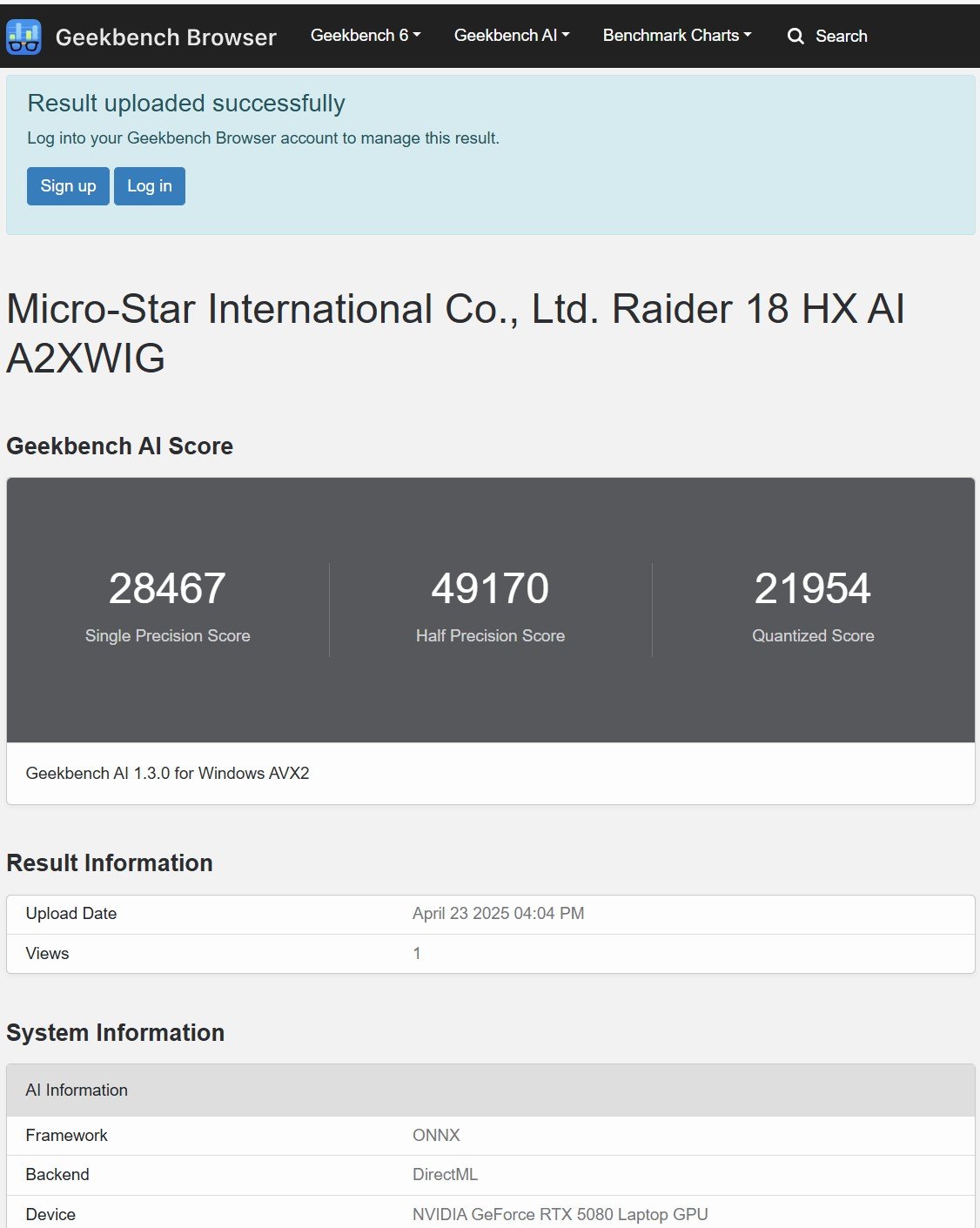This screenshot has height=1228, width=980.
Task: Select the DirectML backend value
Action: pyautogui.click(x=445, y=1175)
